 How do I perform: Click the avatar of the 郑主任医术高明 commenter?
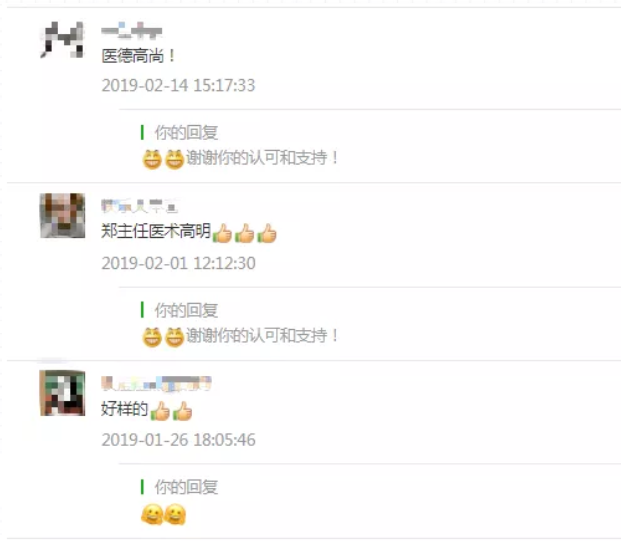(x=63, y=215)
